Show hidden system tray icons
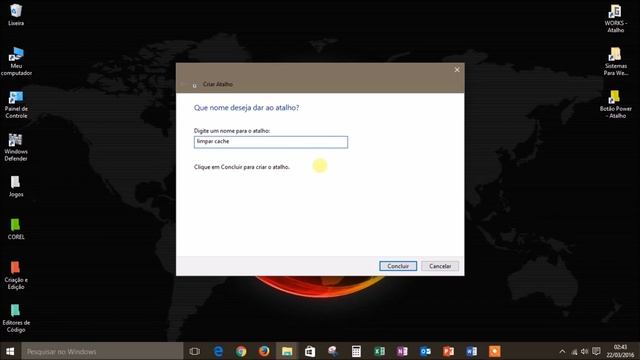The width and height of the screenshot is (640, 360). pyautogui.click(x=562, y=351)
